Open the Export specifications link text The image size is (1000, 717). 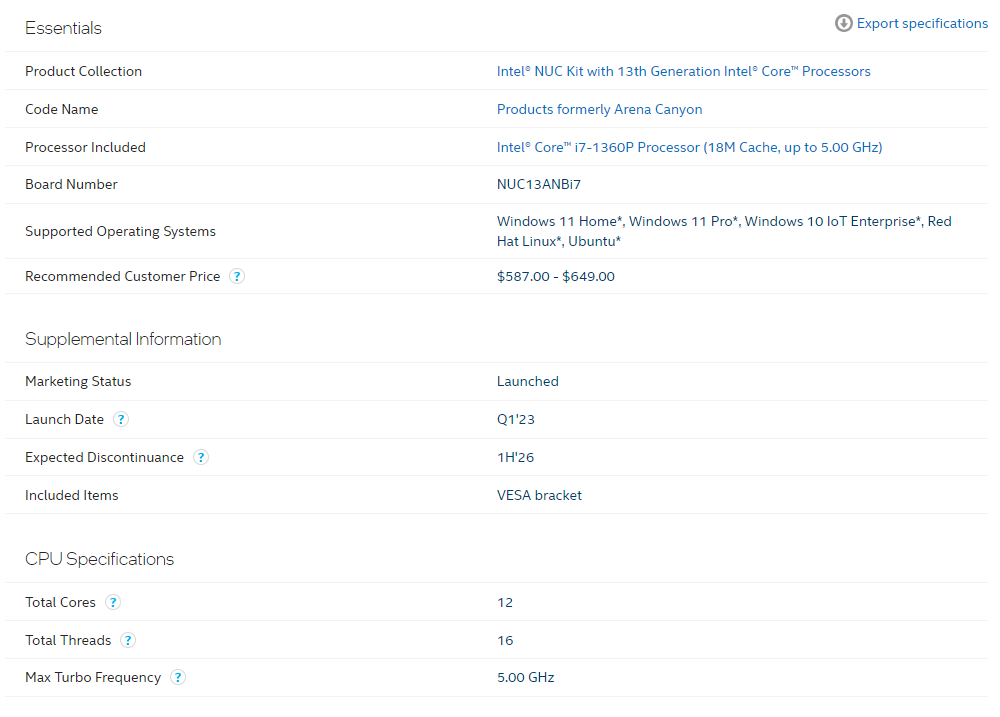coord(922,23)
